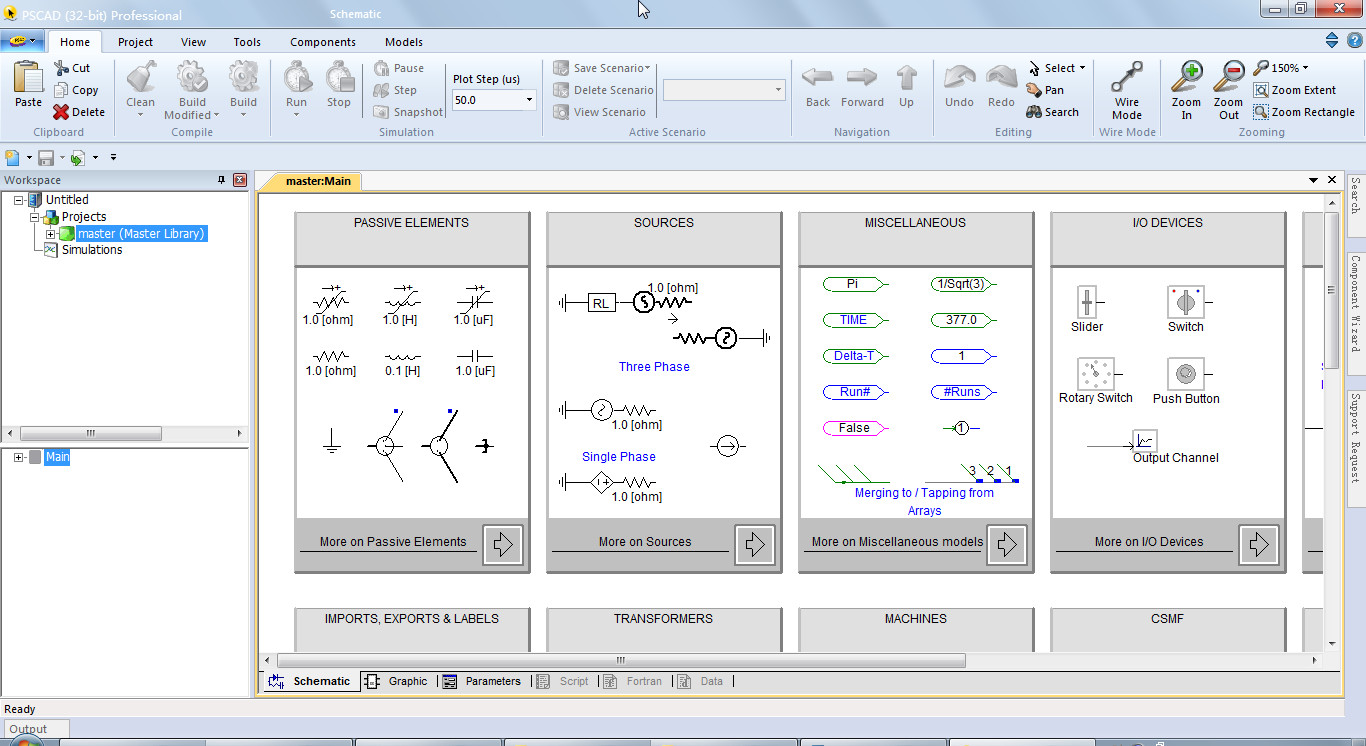
Task: Click the Zoom Out magnifier icon
Action: coord(1228,78)
